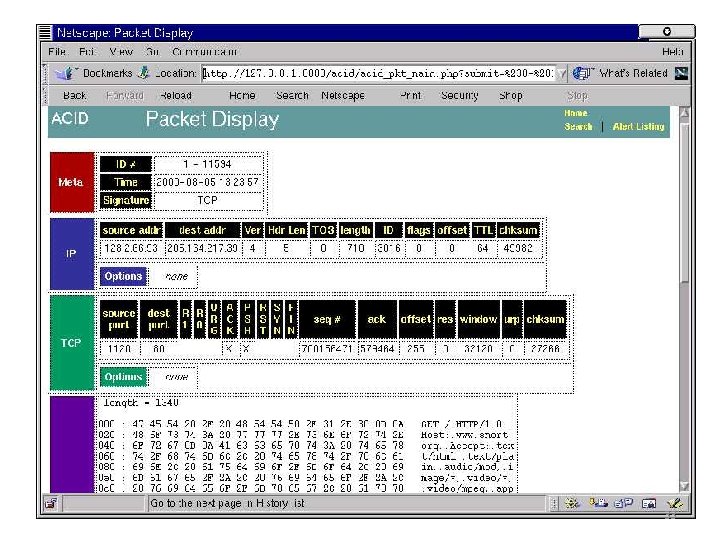Image resolution: width=720 pixels, height=540 pixels.
Task: Click the What's Related label
Action: (633, 73)
